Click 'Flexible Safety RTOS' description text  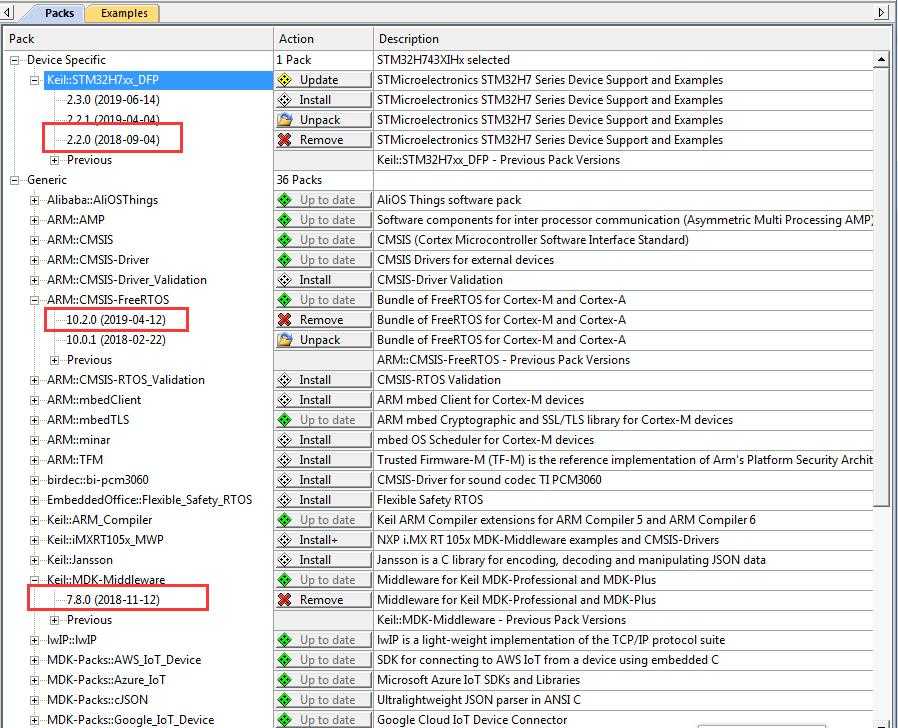click(x=430, y=500)
